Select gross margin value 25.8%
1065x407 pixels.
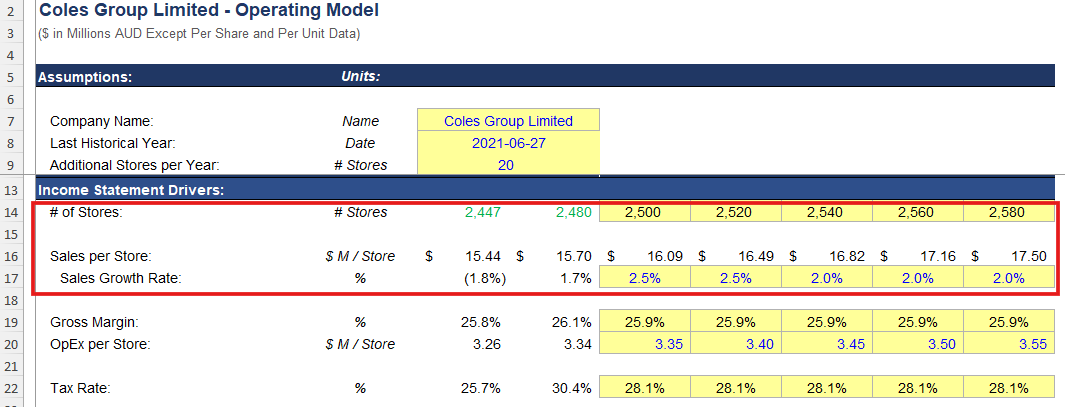(481, 322)
